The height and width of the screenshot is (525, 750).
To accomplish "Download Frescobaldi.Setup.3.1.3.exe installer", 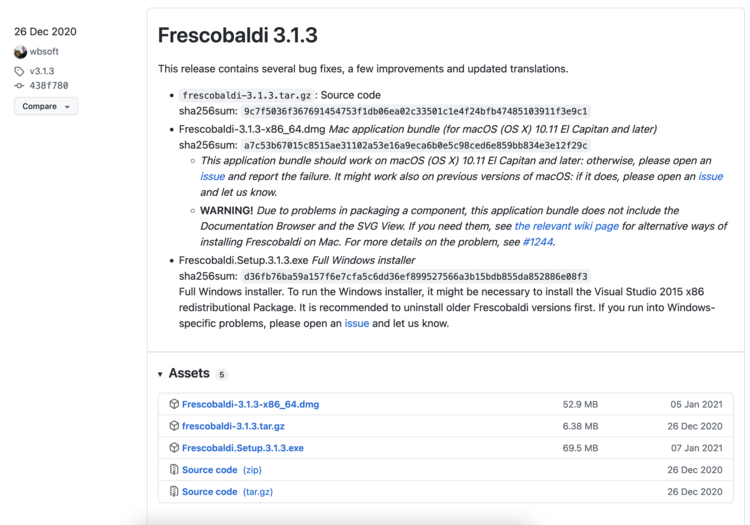I will pyautogui.click(x=243, y=448).
